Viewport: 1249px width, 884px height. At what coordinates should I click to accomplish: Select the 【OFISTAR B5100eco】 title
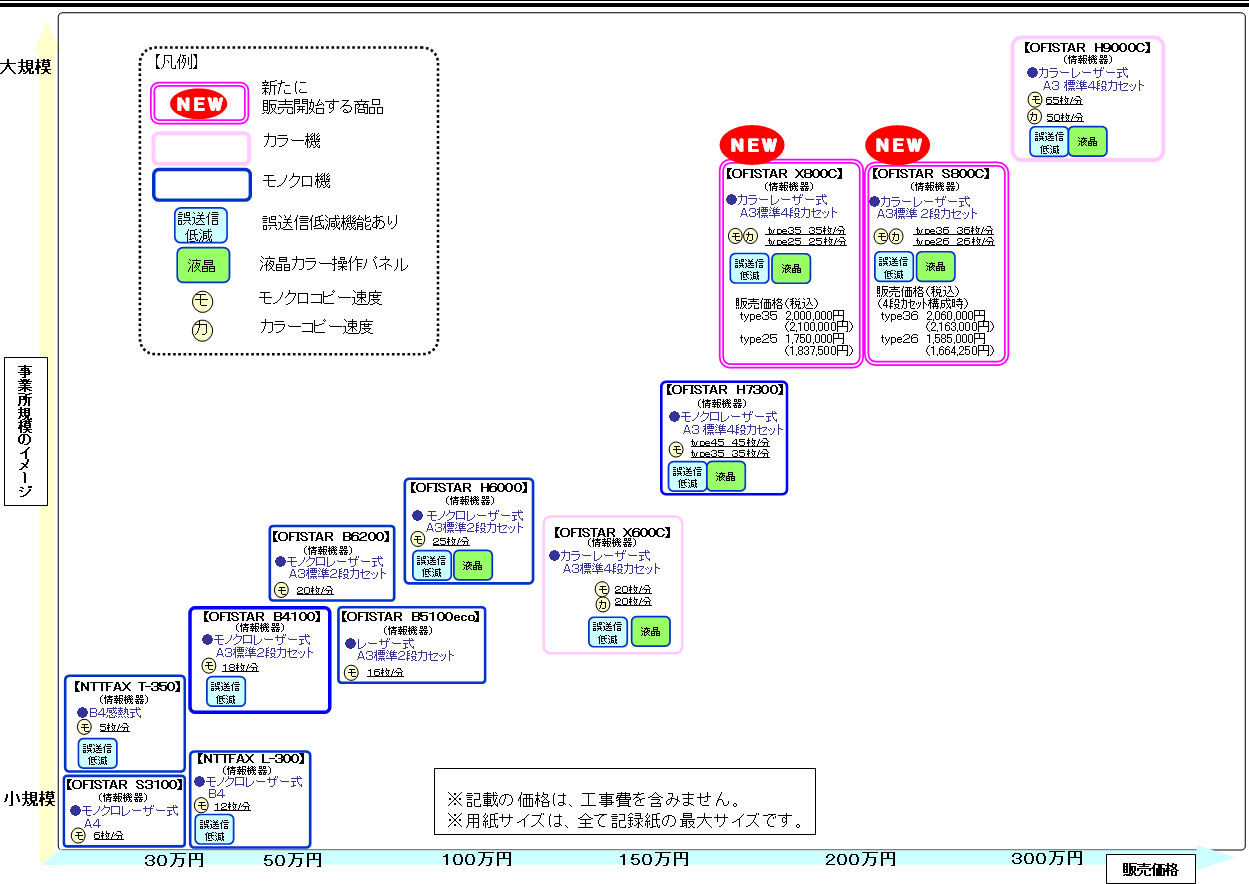412,616
